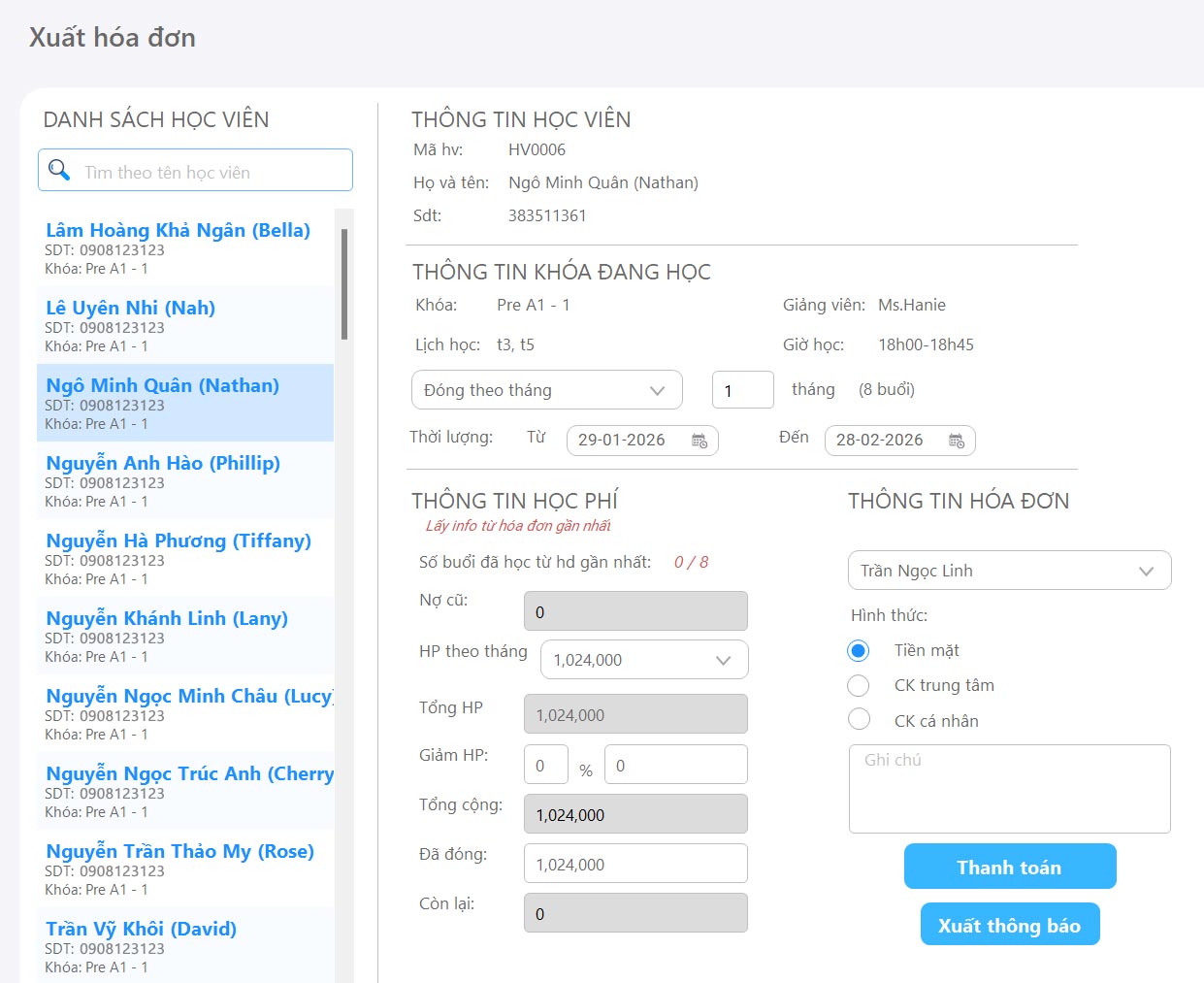Select the Tiền mặt payment option
The height and width of the screenshot is (983, 1204).
click(x=858, y=650)
